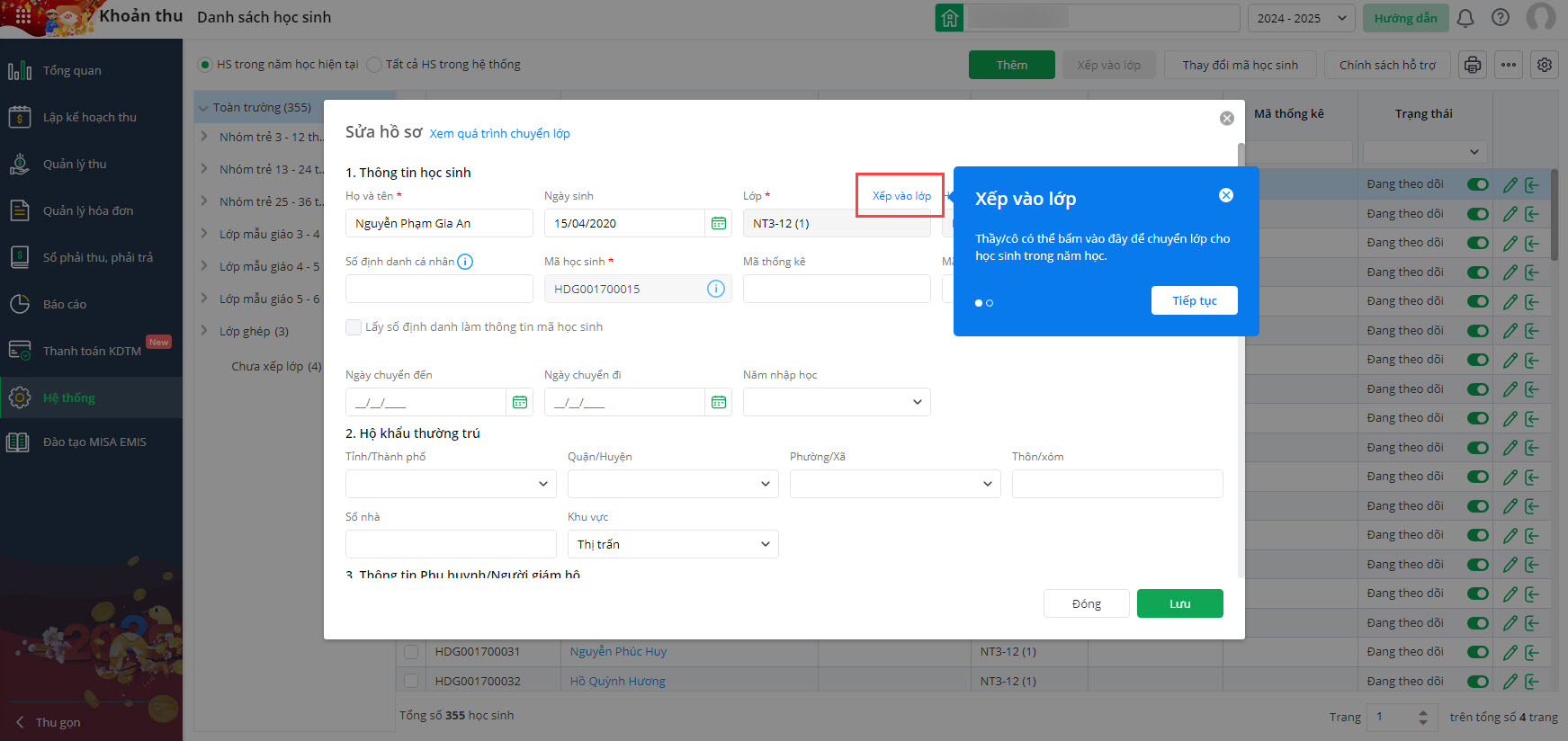Expand the Khu vực Thị trấn dropdown
The image size is (1568, 741).
673,544
